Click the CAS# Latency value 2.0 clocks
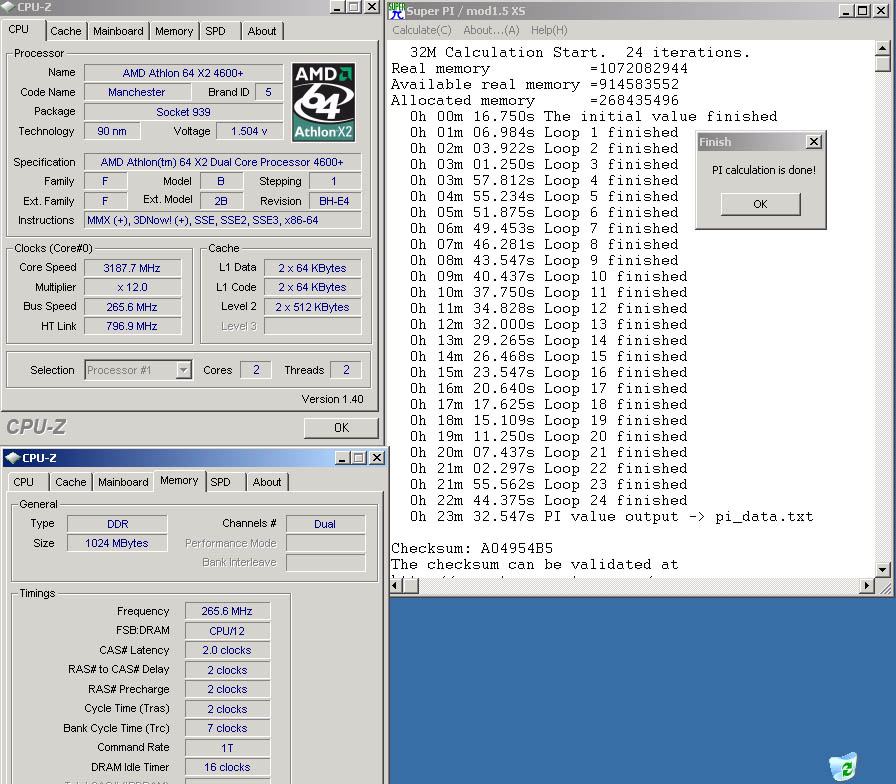This screenshot has width=896, height=784. [227, 650]
